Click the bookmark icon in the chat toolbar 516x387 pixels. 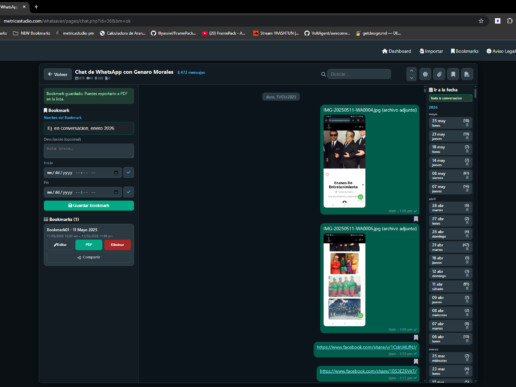(x=453, y=74)
